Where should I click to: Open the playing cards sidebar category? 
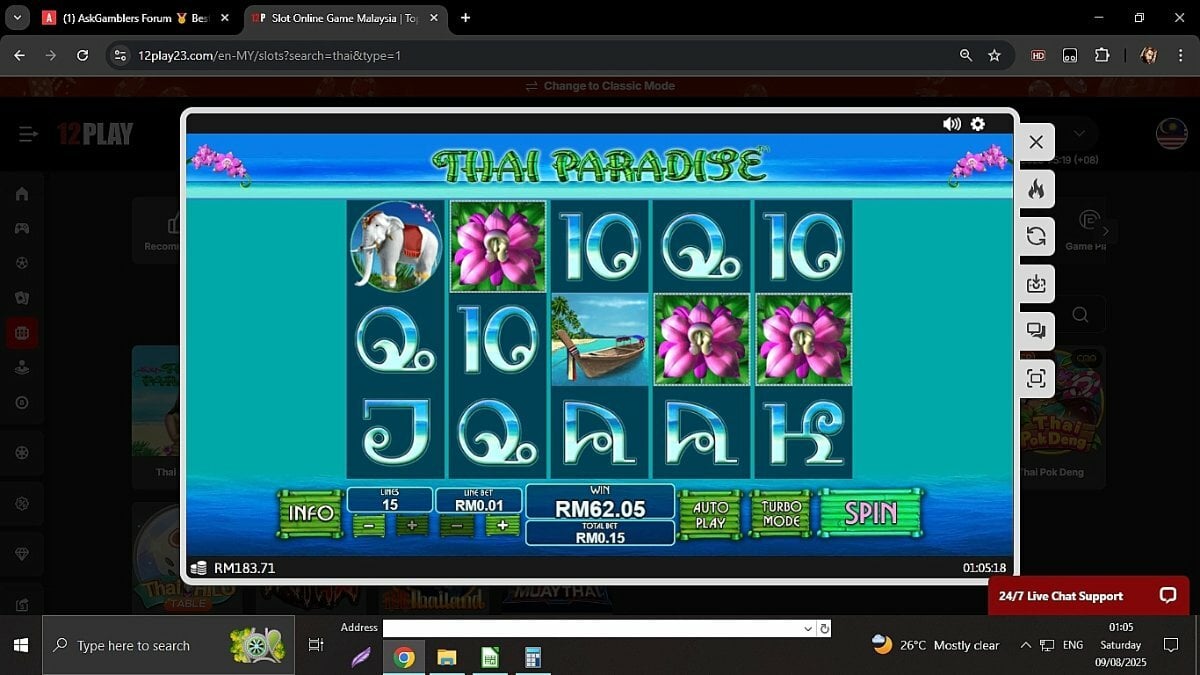tap(22, 298)
